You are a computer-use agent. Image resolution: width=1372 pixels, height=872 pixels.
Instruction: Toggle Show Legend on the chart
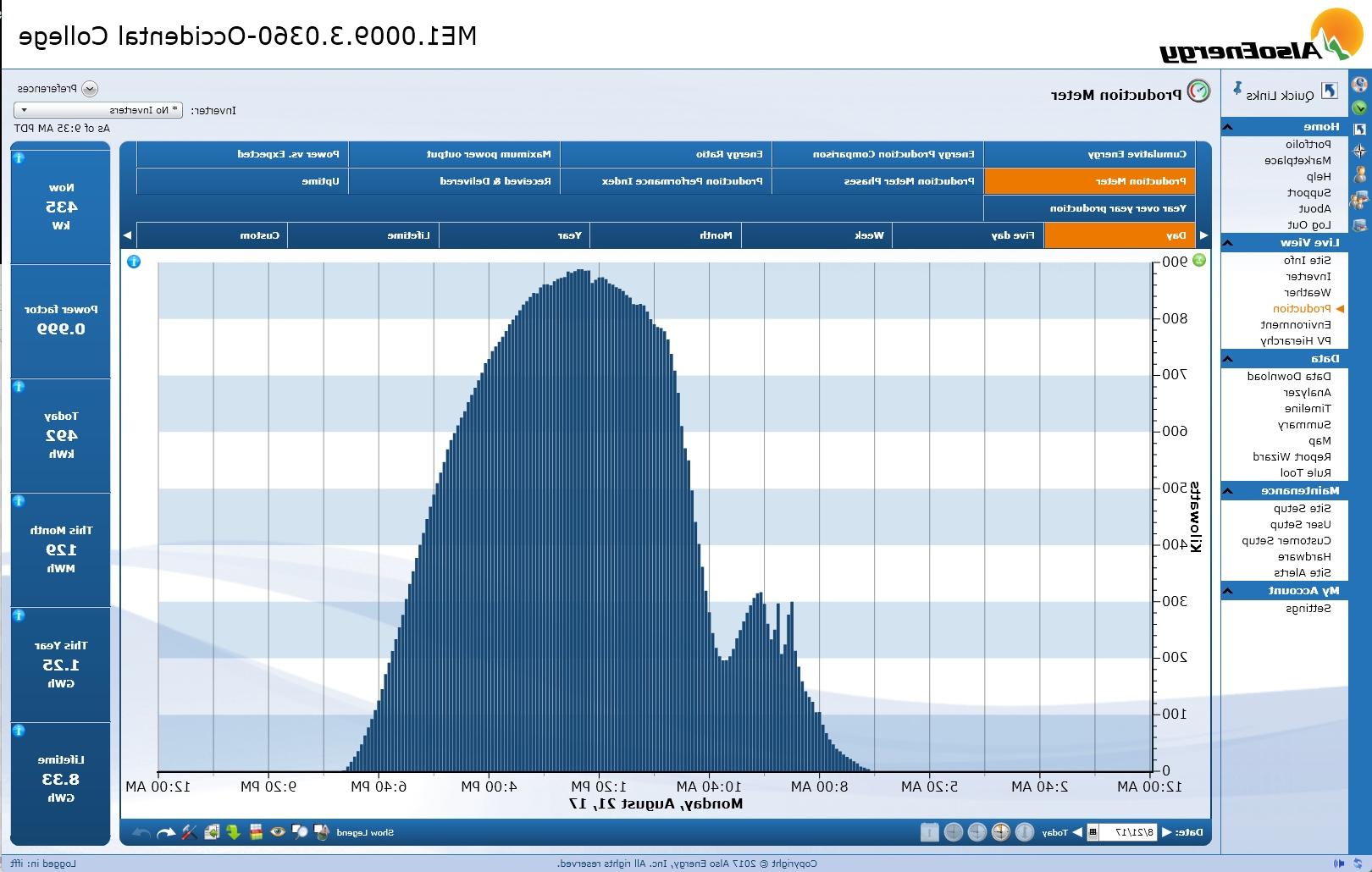pos(365,833)
